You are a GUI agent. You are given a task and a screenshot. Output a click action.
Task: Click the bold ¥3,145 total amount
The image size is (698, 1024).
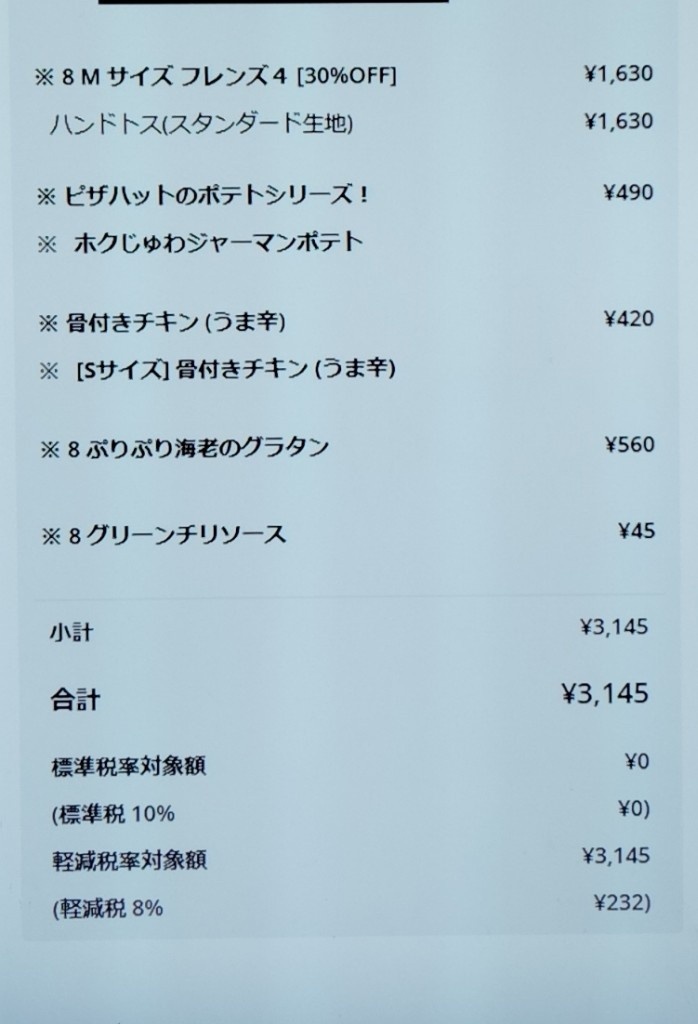tap(605, 694)
